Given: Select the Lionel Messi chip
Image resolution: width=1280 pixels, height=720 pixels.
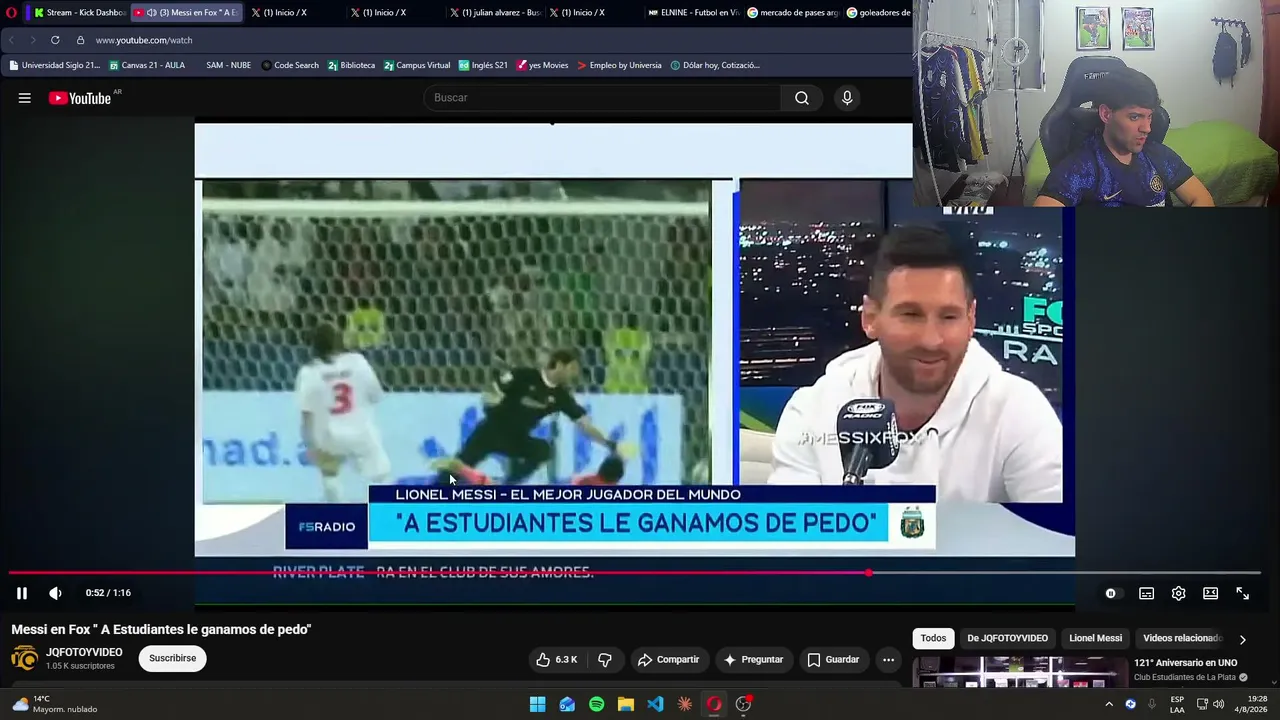Looking at the screenshot, I should click(x=1095, y=638).
